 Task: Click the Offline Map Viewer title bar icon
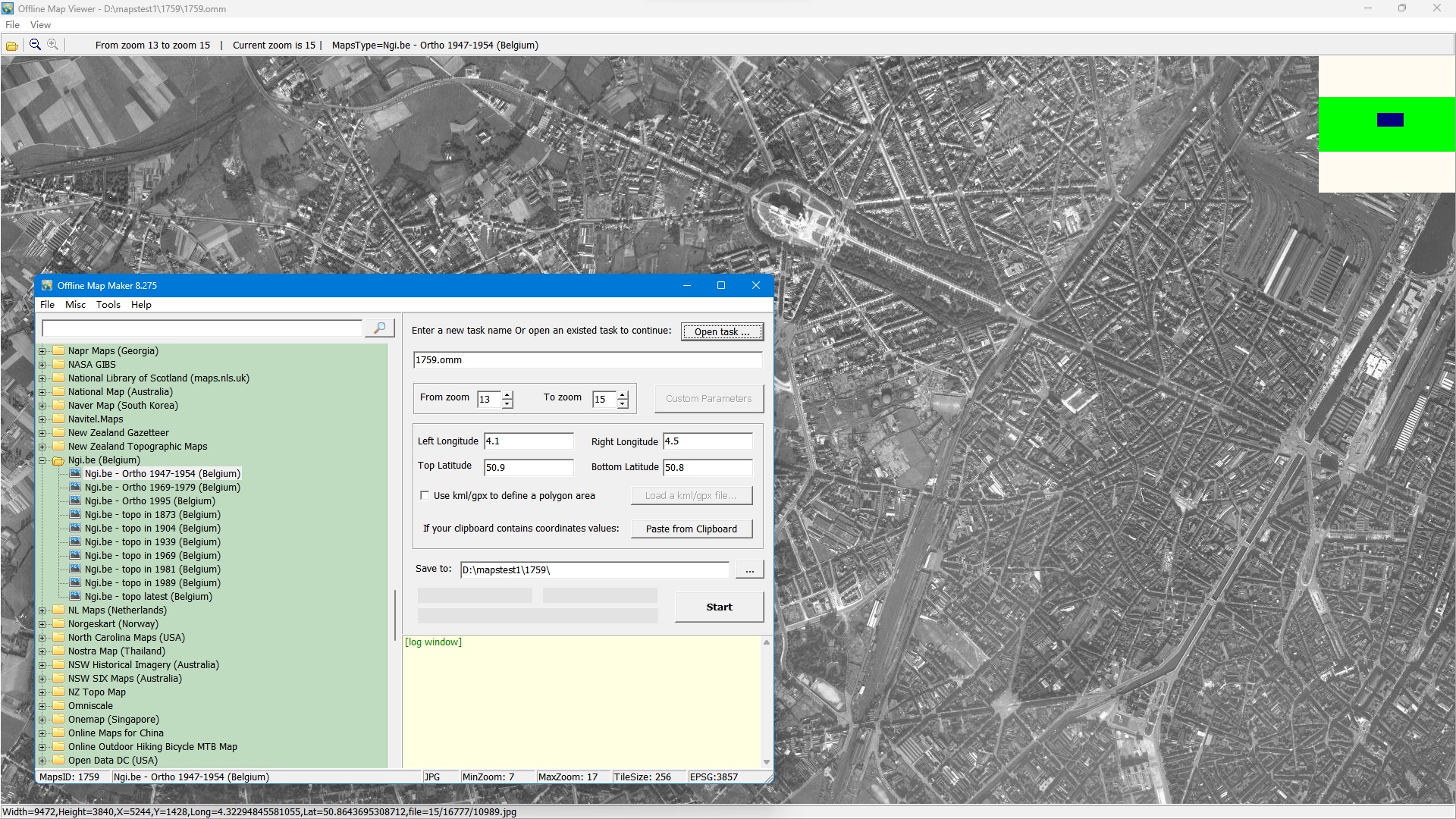[x=8, y=8]
